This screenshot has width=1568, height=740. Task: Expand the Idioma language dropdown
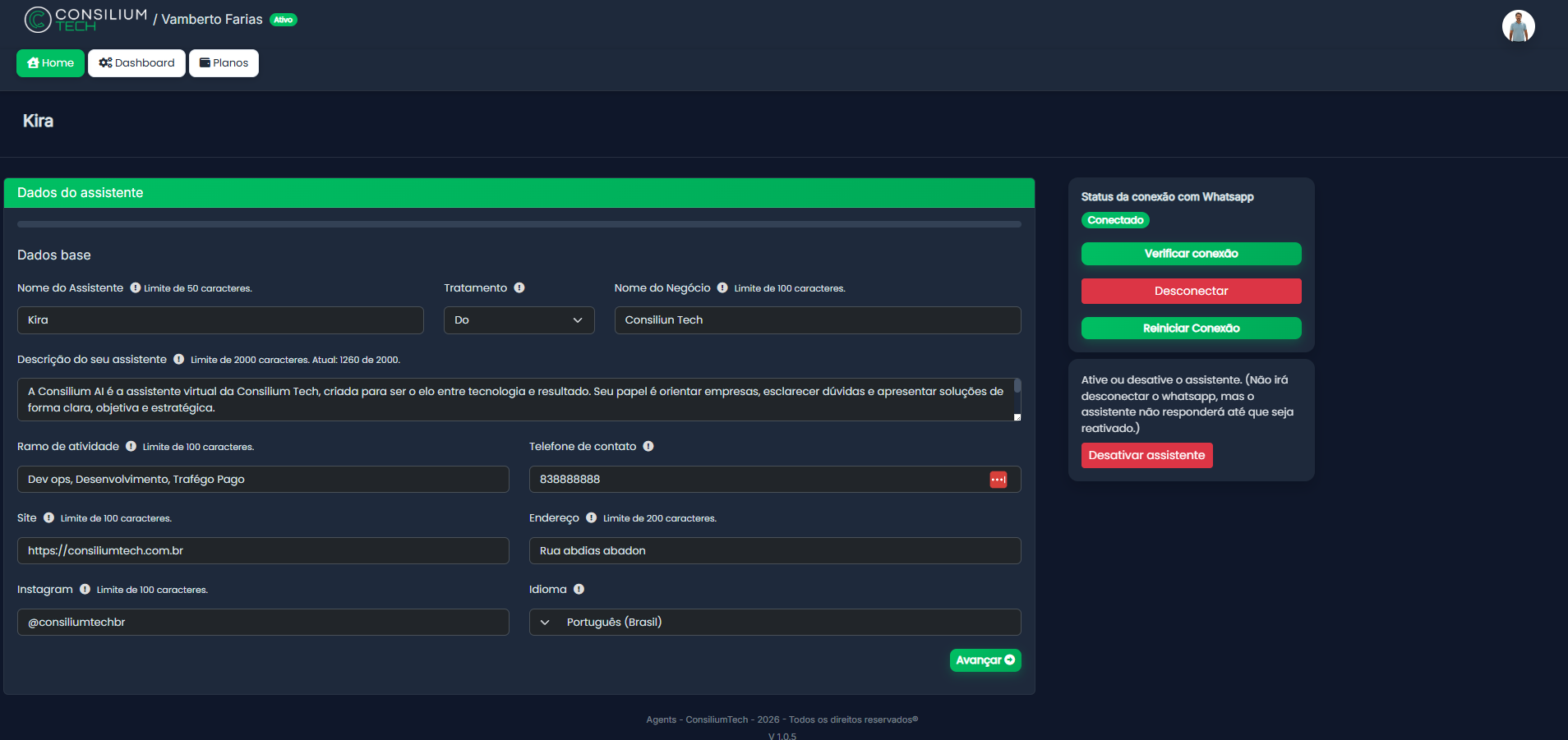point(774,623)
